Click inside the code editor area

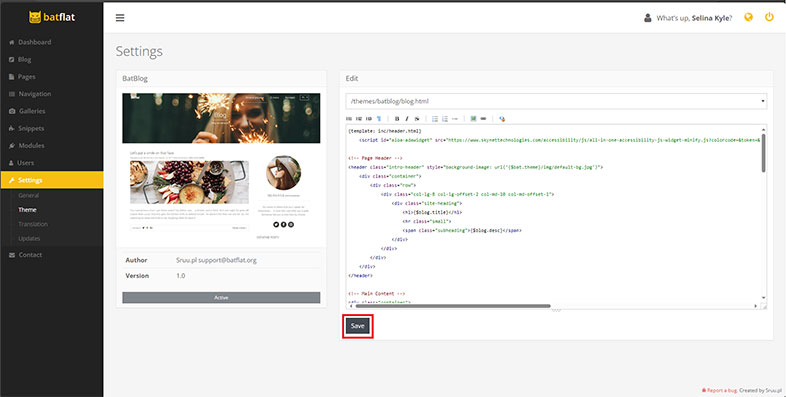click(553, 214)
